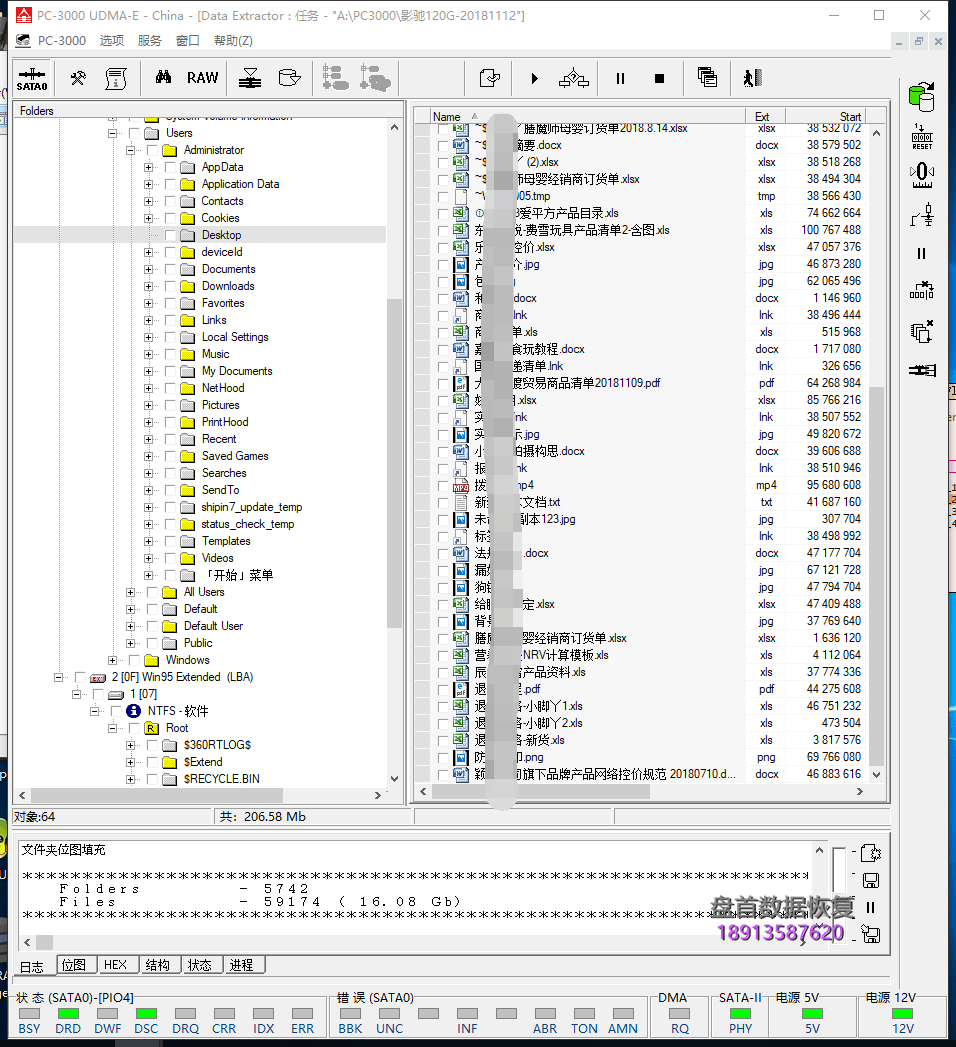
Task: Click the task copy windows icon
Action: tap(707, 78)
